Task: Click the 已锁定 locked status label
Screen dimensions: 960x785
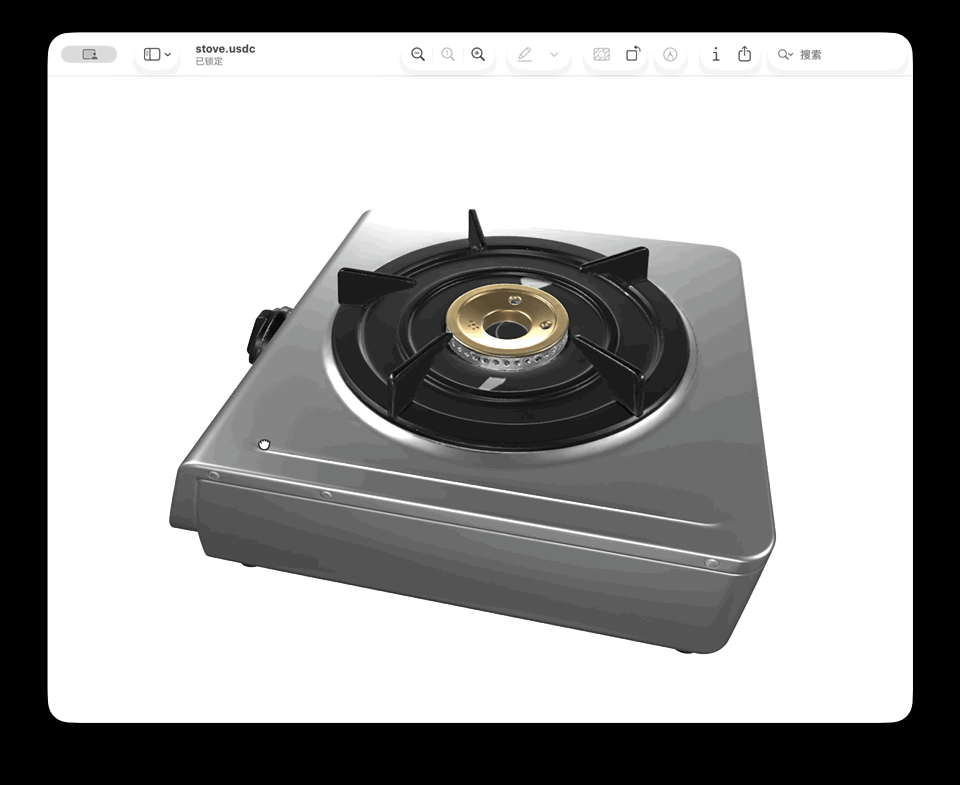Action: click(209, 61)
